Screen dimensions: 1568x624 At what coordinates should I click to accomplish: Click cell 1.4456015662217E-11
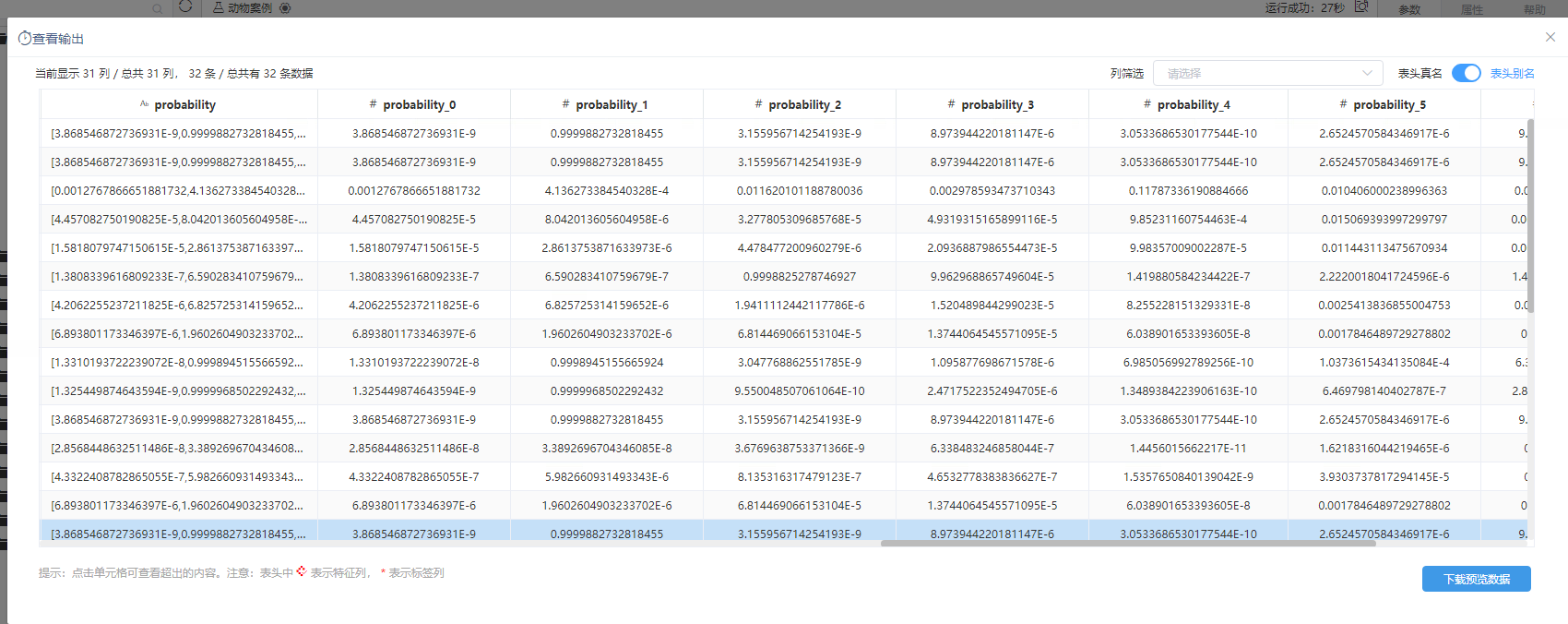point(1188,448)
